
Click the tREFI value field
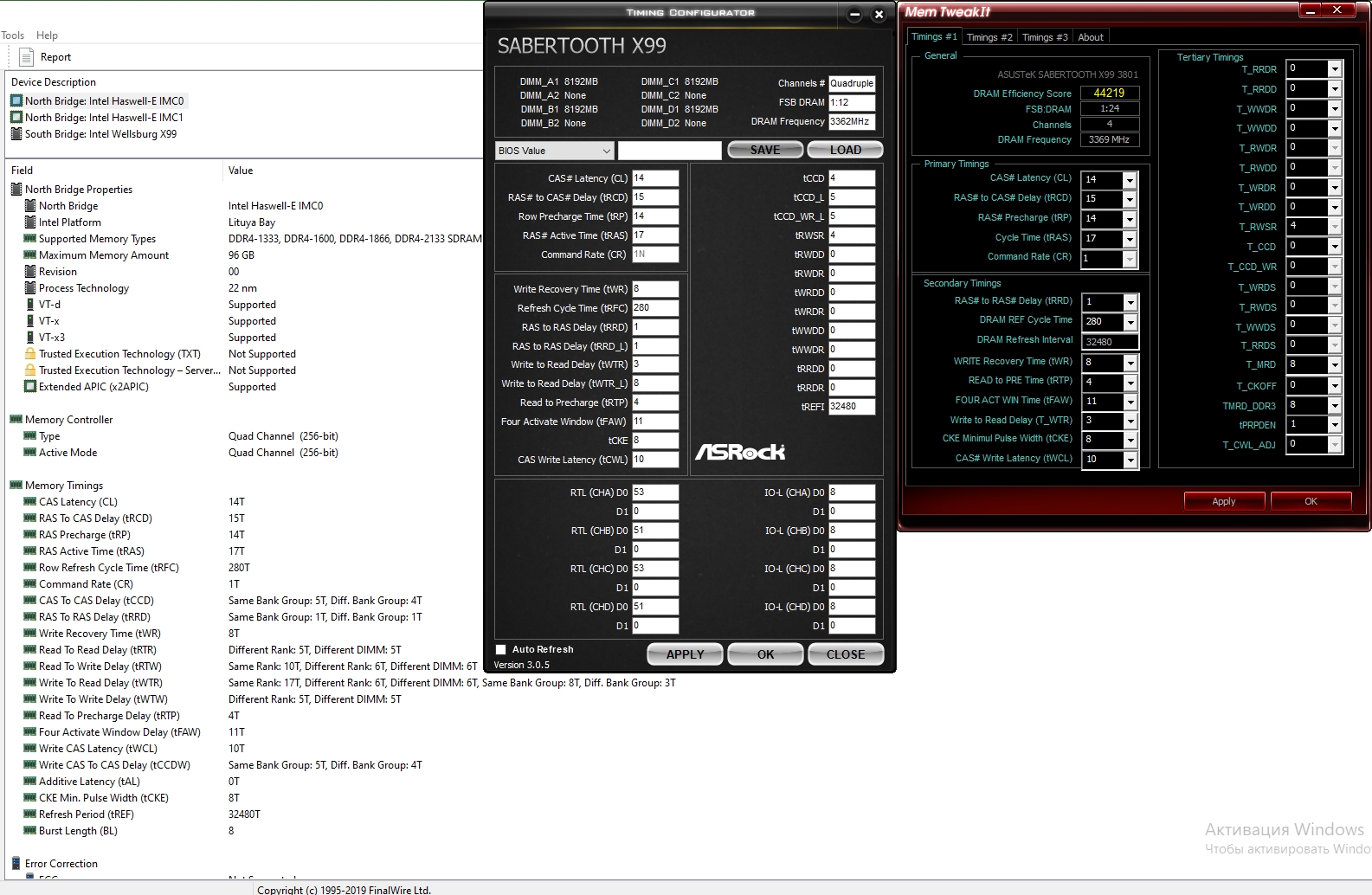852,407
